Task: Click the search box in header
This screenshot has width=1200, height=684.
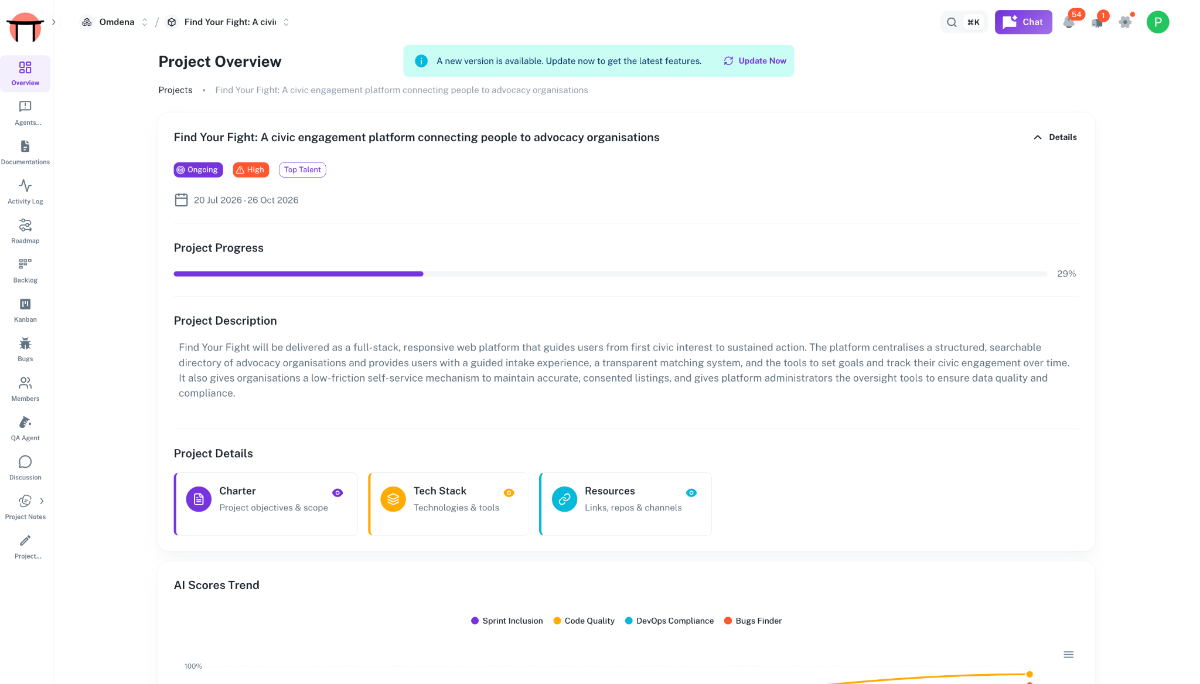Action: pyautogui.click(x=964, y=22)
